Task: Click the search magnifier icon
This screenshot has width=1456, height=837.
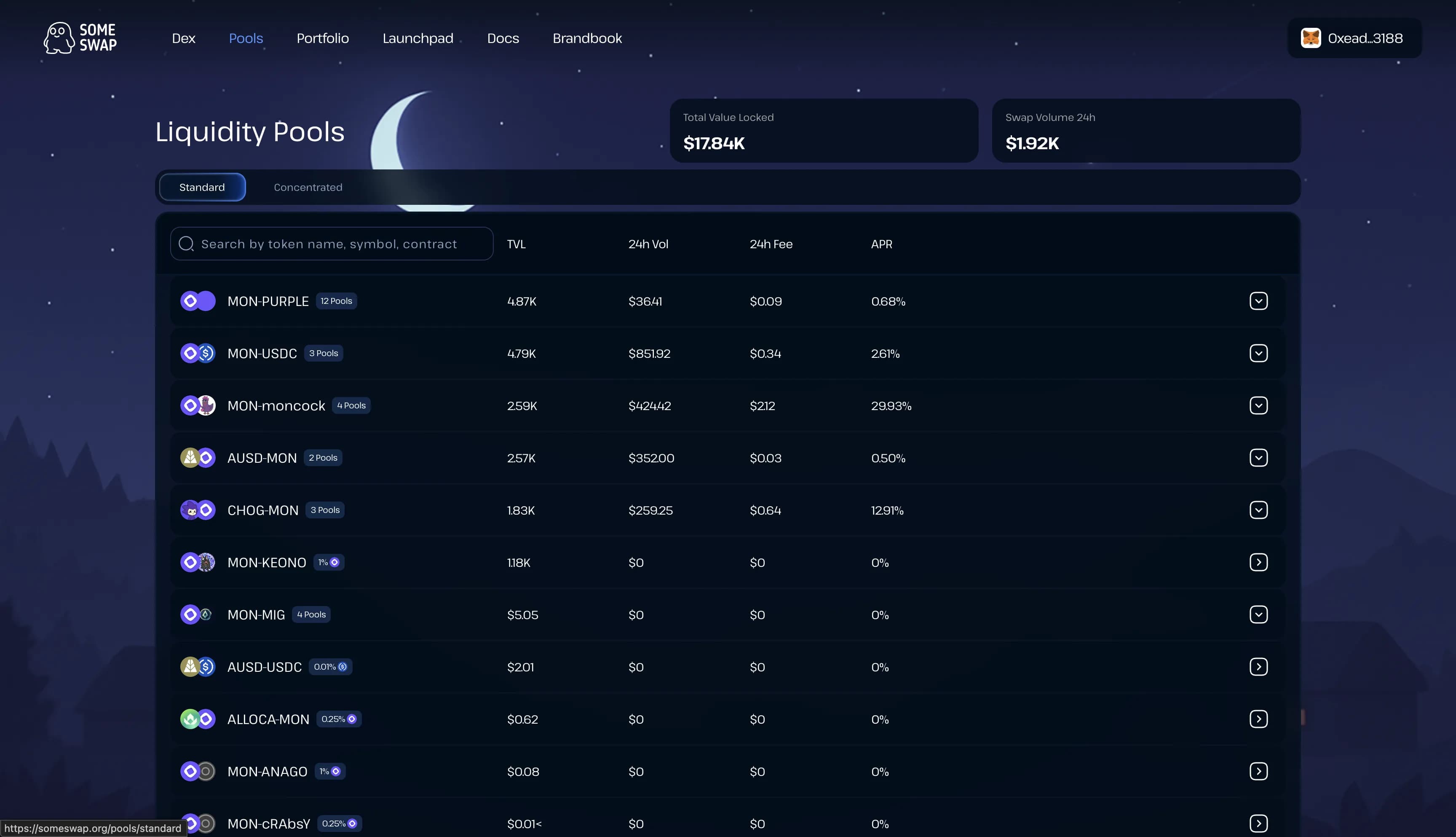Action: (x=186, y=244)
